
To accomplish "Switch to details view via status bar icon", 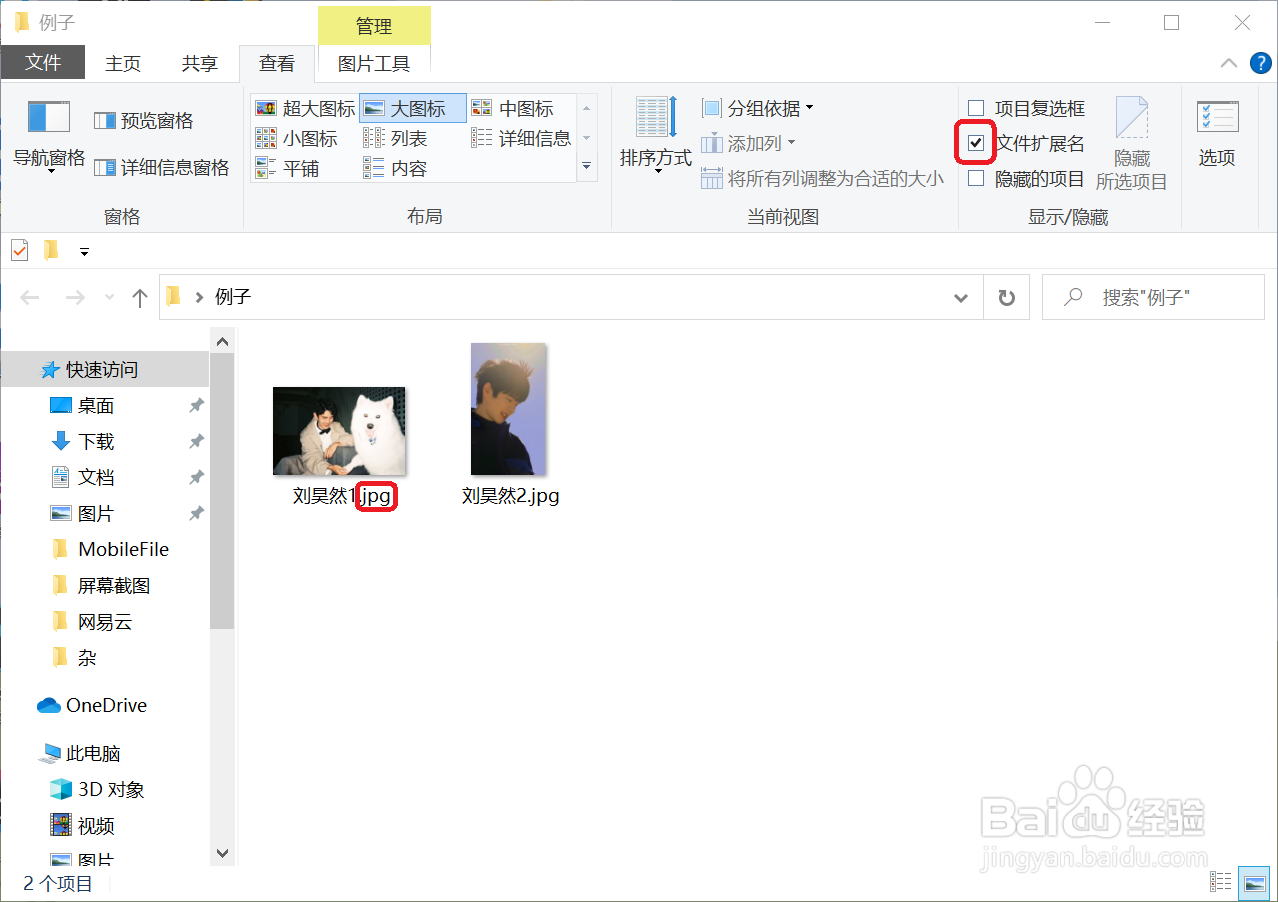I will (1220, 881).
